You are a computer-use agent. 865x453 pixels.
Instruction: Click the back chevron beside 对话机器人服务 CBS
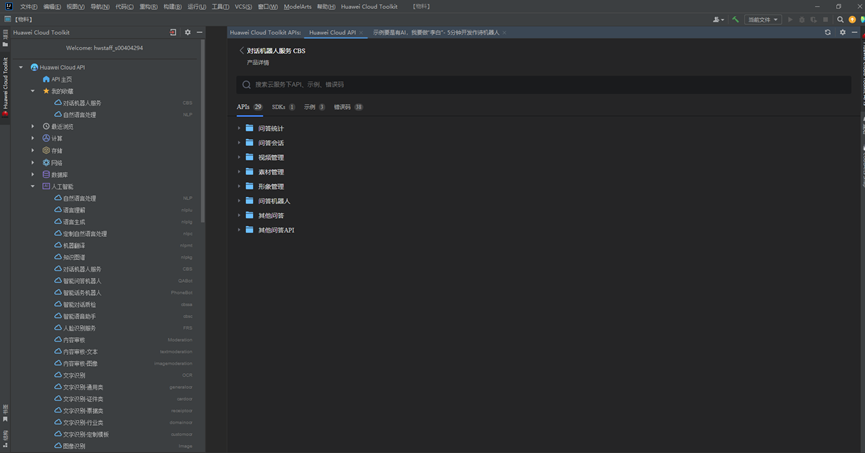(241, 50)
